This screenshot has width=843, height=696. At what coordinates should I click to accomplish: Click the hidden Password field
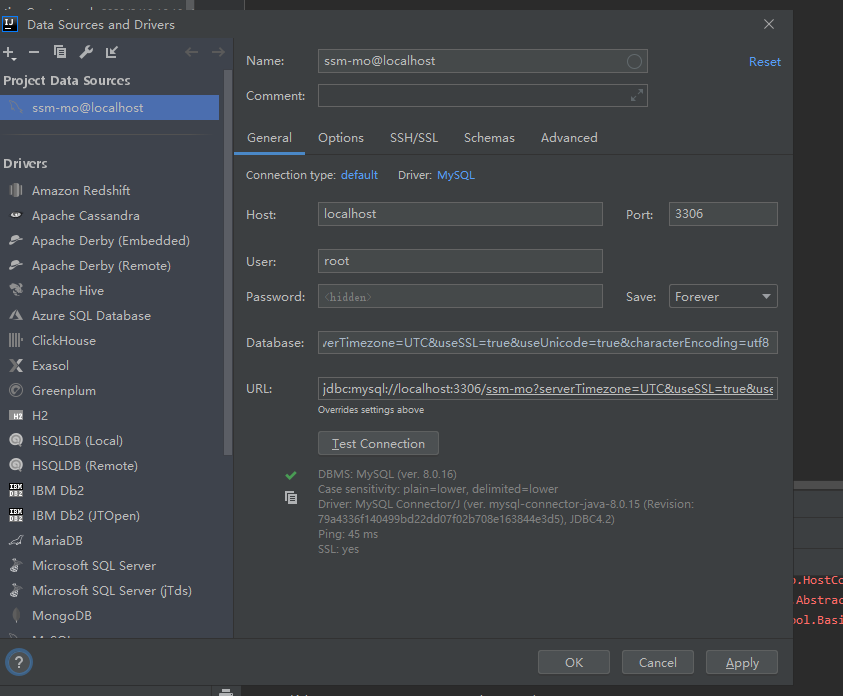(x=460, y=296)
